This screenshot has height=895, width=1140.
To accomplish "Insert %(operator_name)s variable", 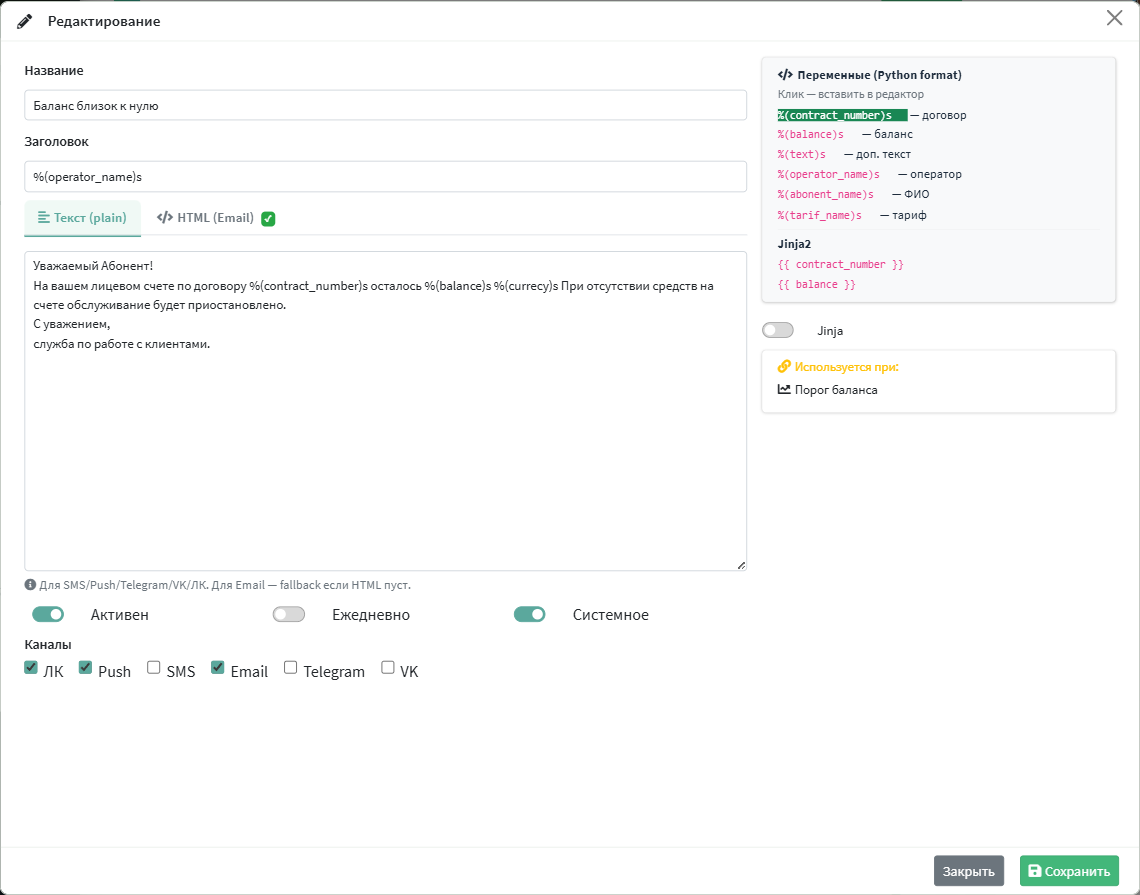I will pos(829,174).
